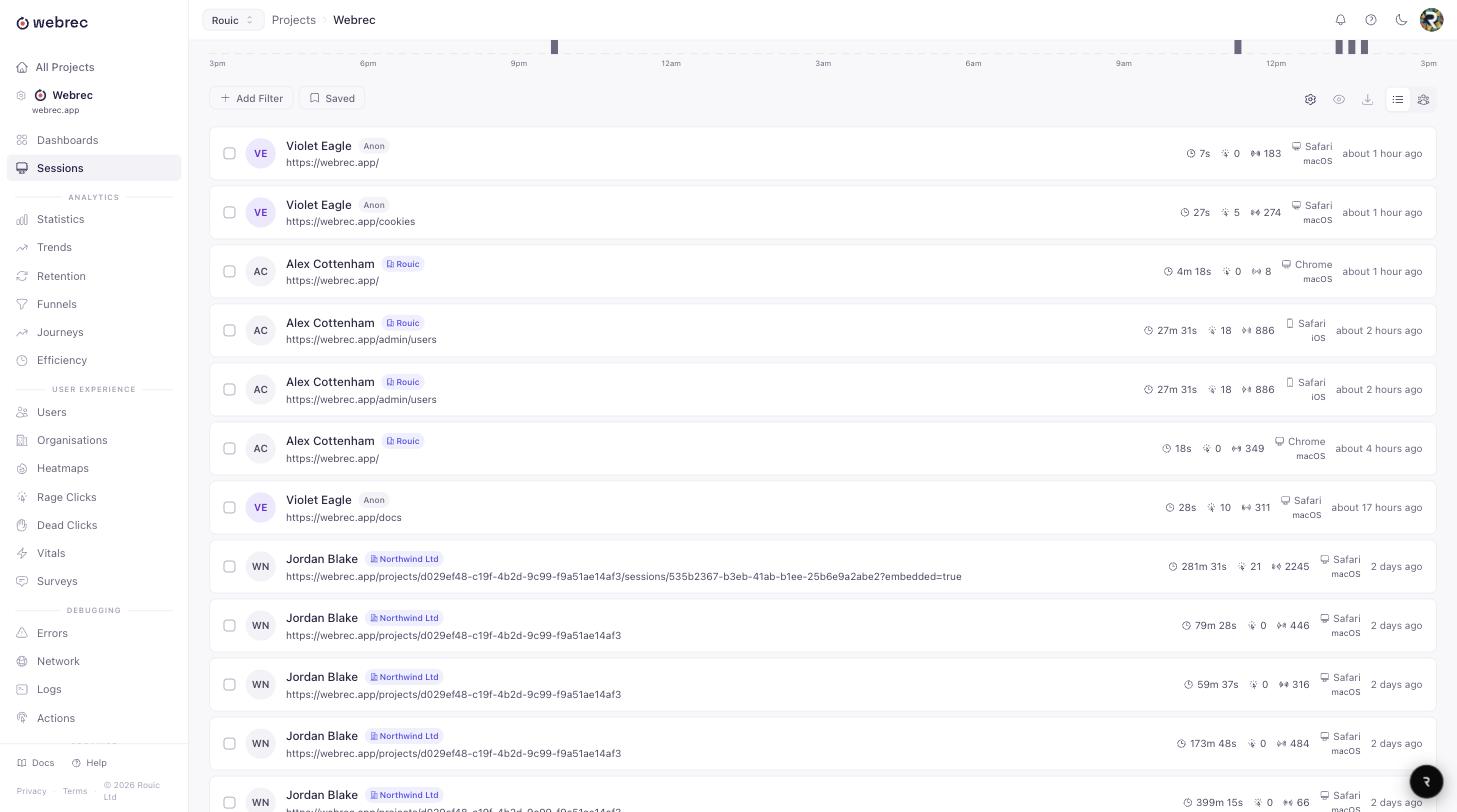The width and height of the screenshot is (1457, 812).
Task: Go to the Projects breadcrumb
Action: [x=294, y=20]
